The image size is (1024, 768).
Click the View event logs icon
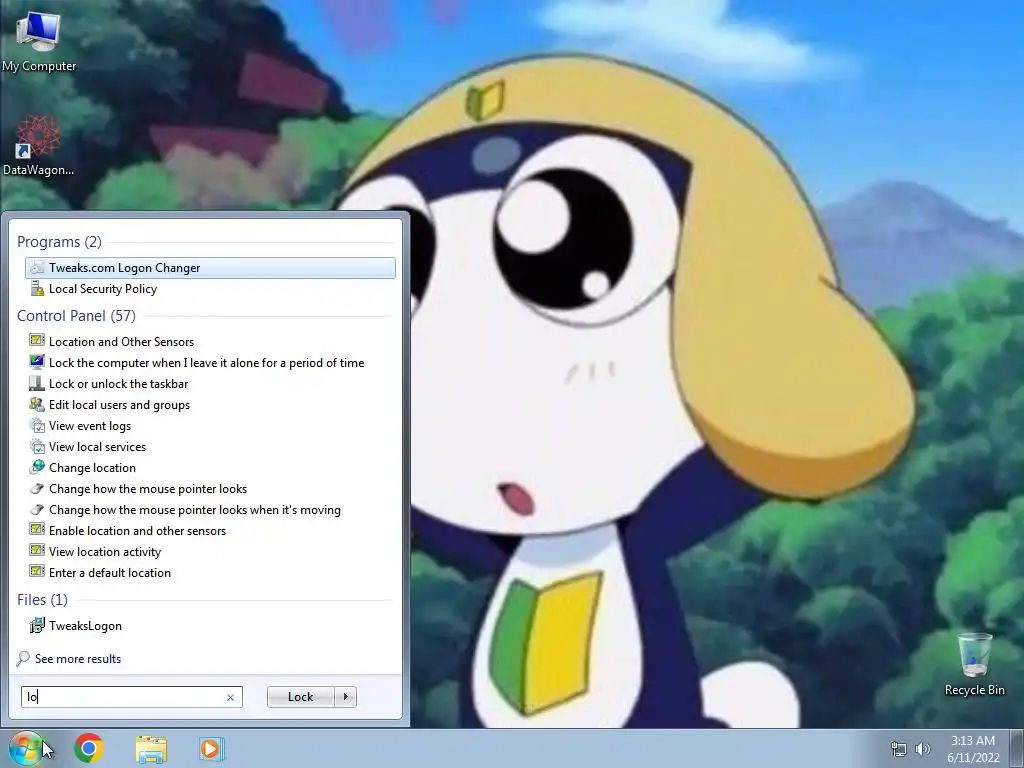tap(37, 426)
